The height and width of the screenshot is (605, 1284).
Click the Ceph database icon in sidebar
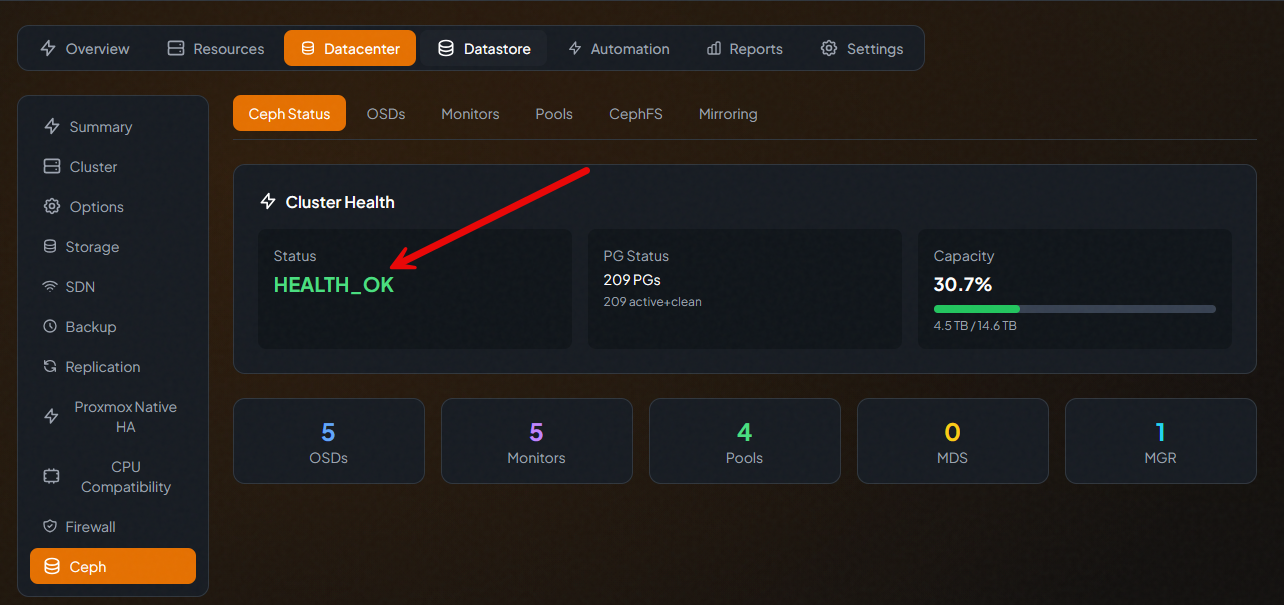[52, 567]
